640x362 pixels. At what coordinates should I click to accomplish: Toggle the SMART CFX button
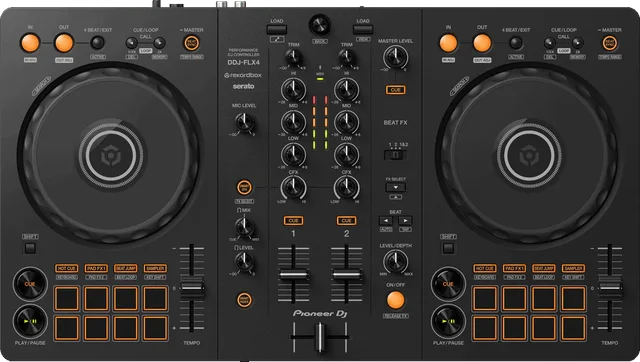pyautogui.click(x=244, y=187)
